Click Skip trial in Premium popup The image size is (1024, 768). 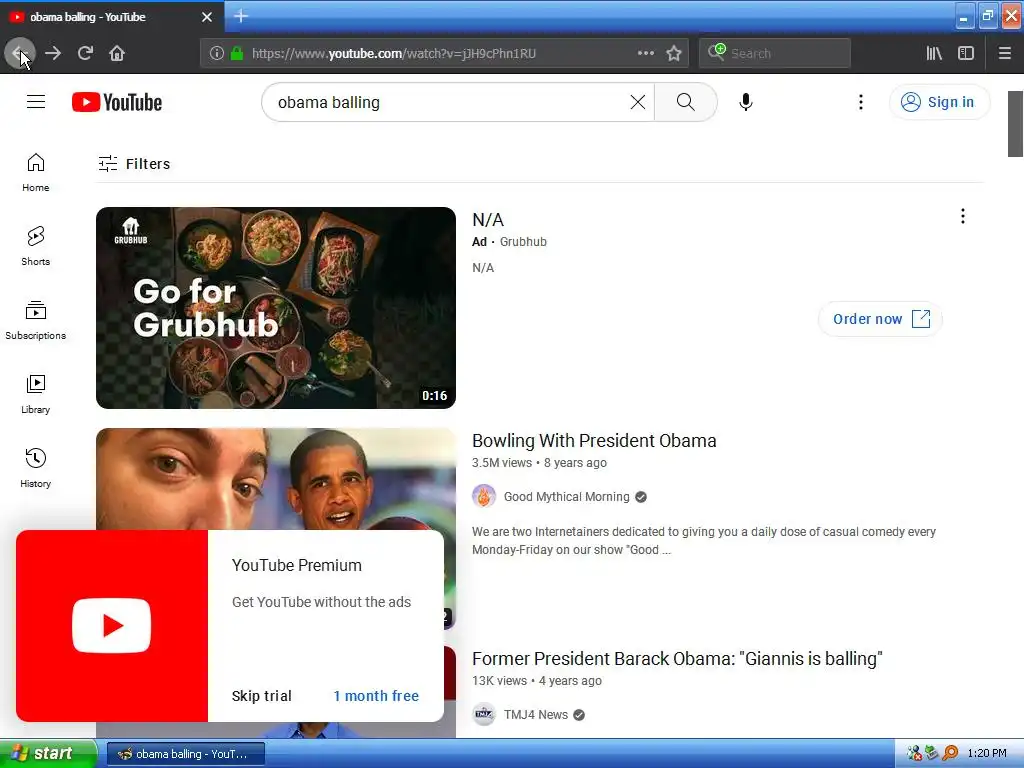261,696
